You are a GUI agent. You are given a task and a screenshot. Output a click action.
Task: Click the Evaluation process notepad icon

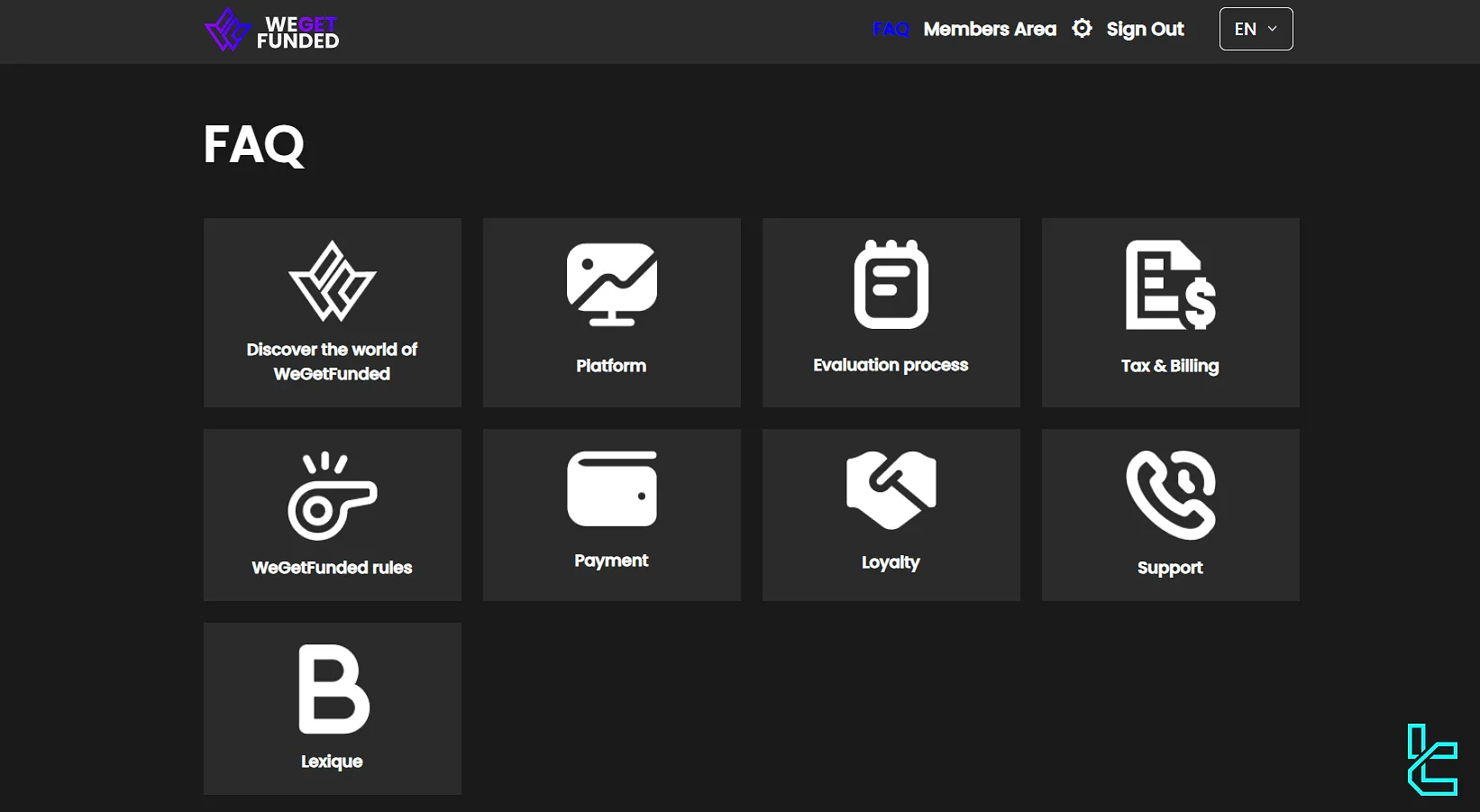tap(891, 284)
